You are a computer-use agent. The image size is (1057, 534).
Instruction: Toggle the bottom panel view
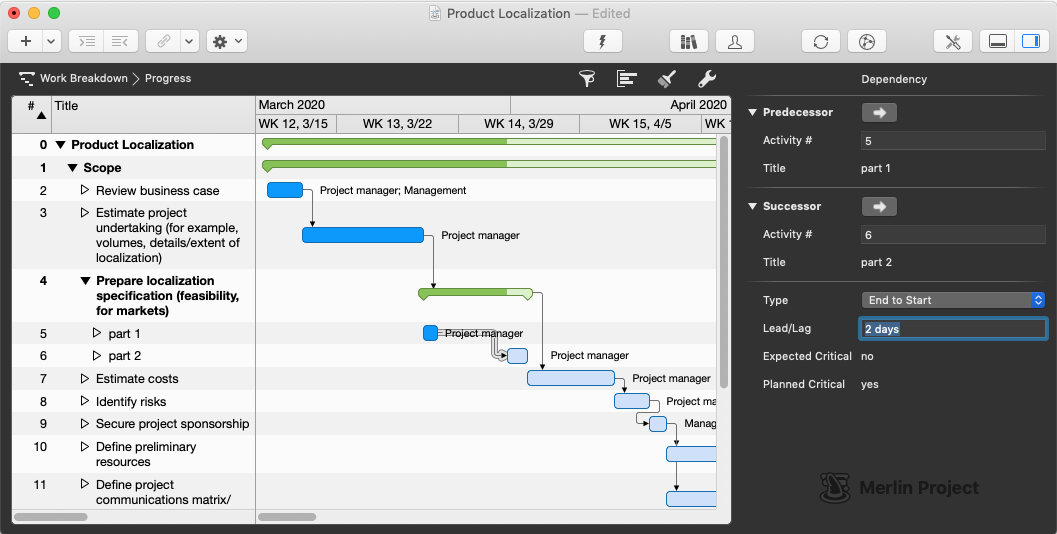tap(996, 41)
